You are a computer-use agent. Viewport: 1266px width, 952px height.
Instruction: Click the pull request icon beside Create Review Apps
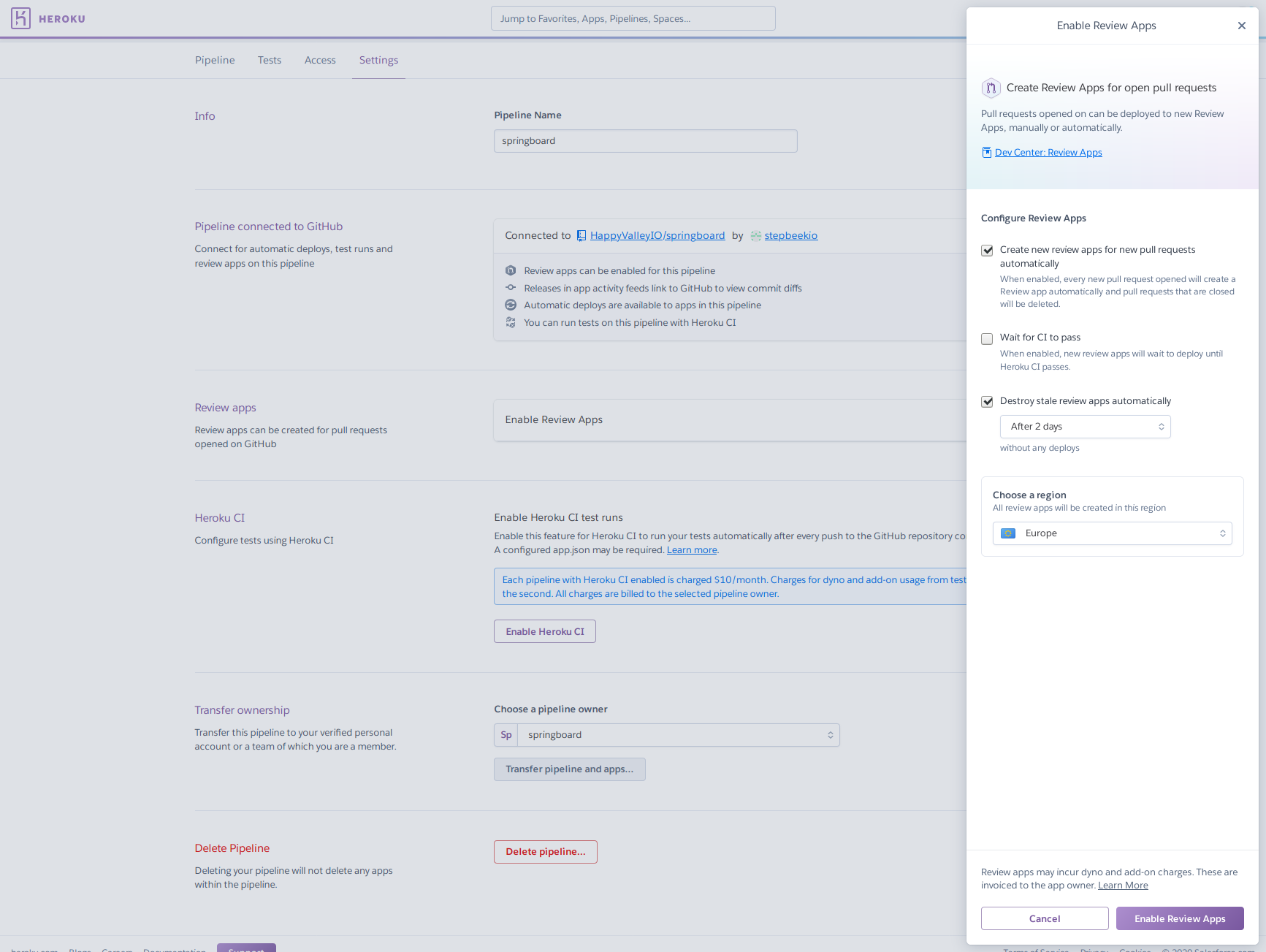(x=991, y=88)
